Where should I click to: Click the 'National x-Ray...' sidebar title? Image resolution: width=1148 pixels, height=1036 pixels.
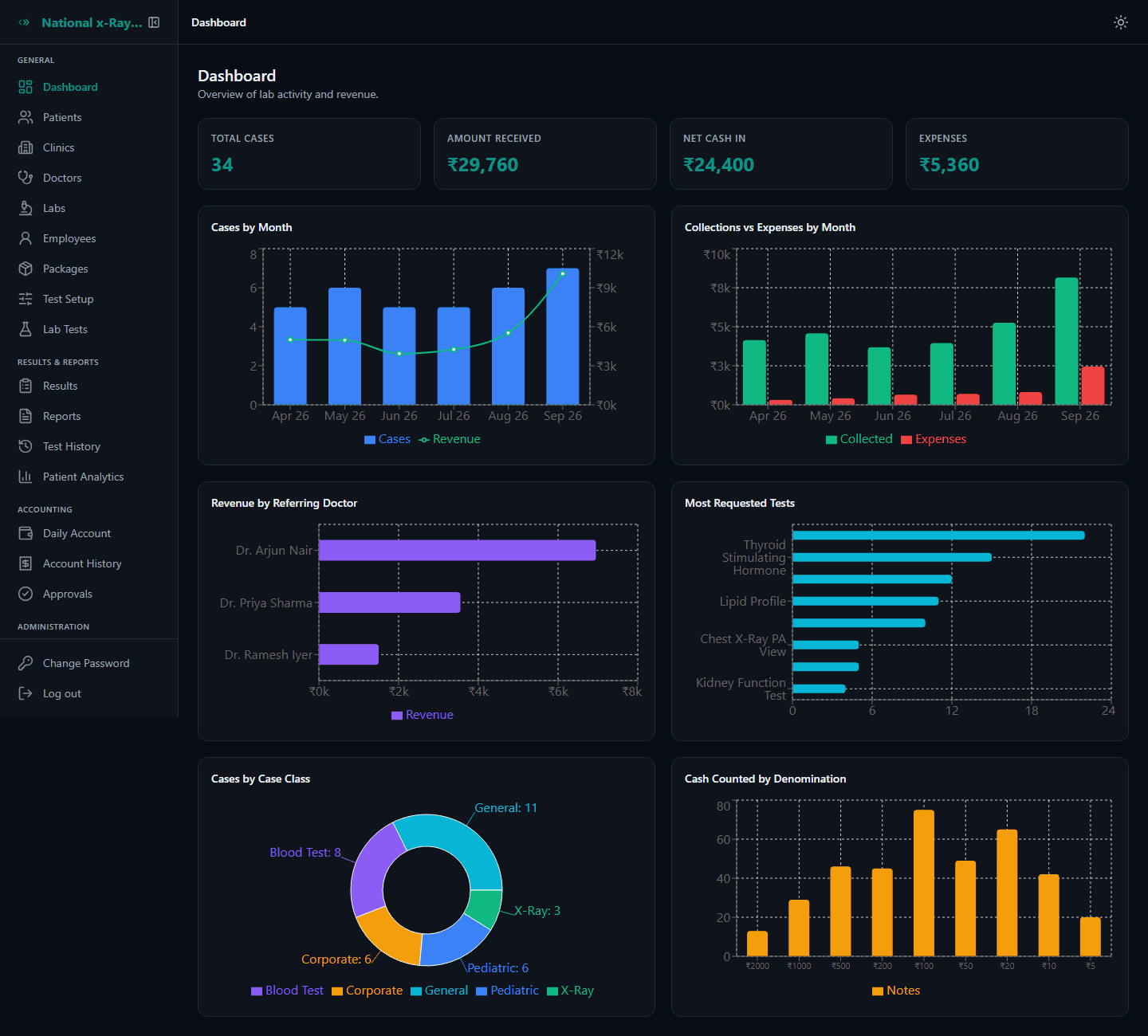pos(92,22)
